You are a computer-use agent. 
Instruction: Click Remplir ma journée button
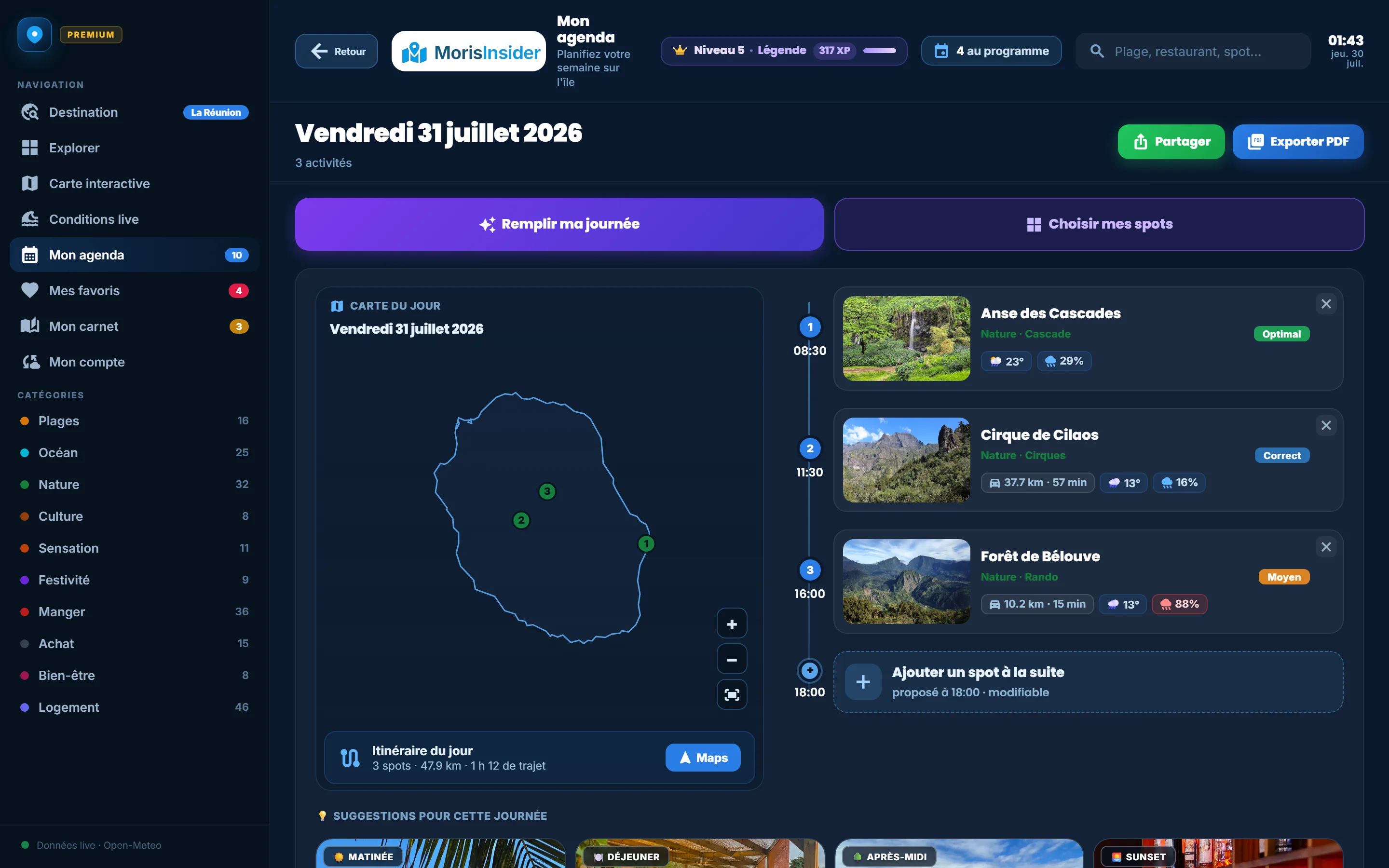pos(559,224)
